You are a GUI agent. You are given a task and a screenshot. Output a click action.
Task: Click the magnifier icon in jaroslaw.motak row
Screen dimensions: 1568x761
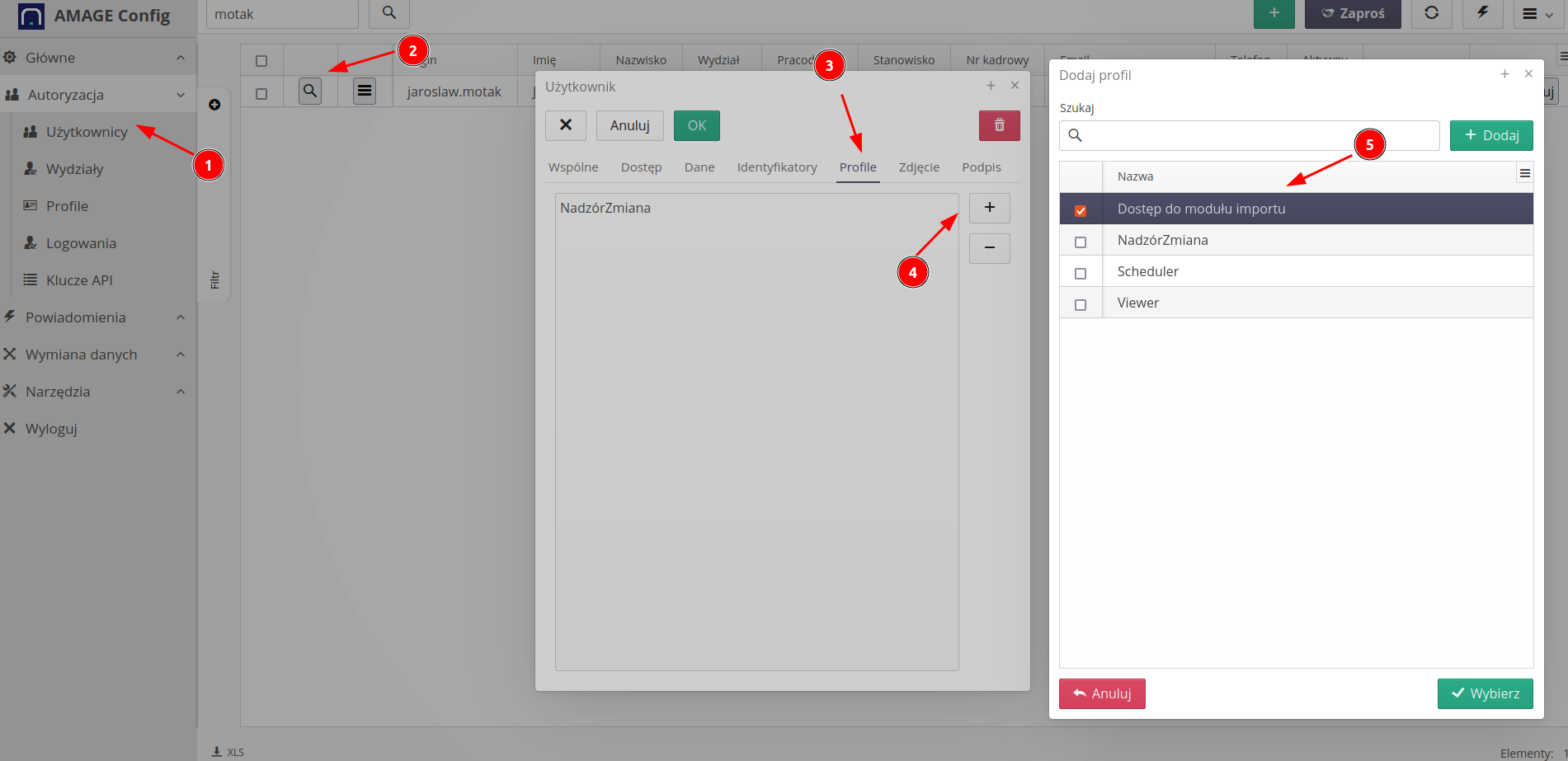tap(310, 91)
